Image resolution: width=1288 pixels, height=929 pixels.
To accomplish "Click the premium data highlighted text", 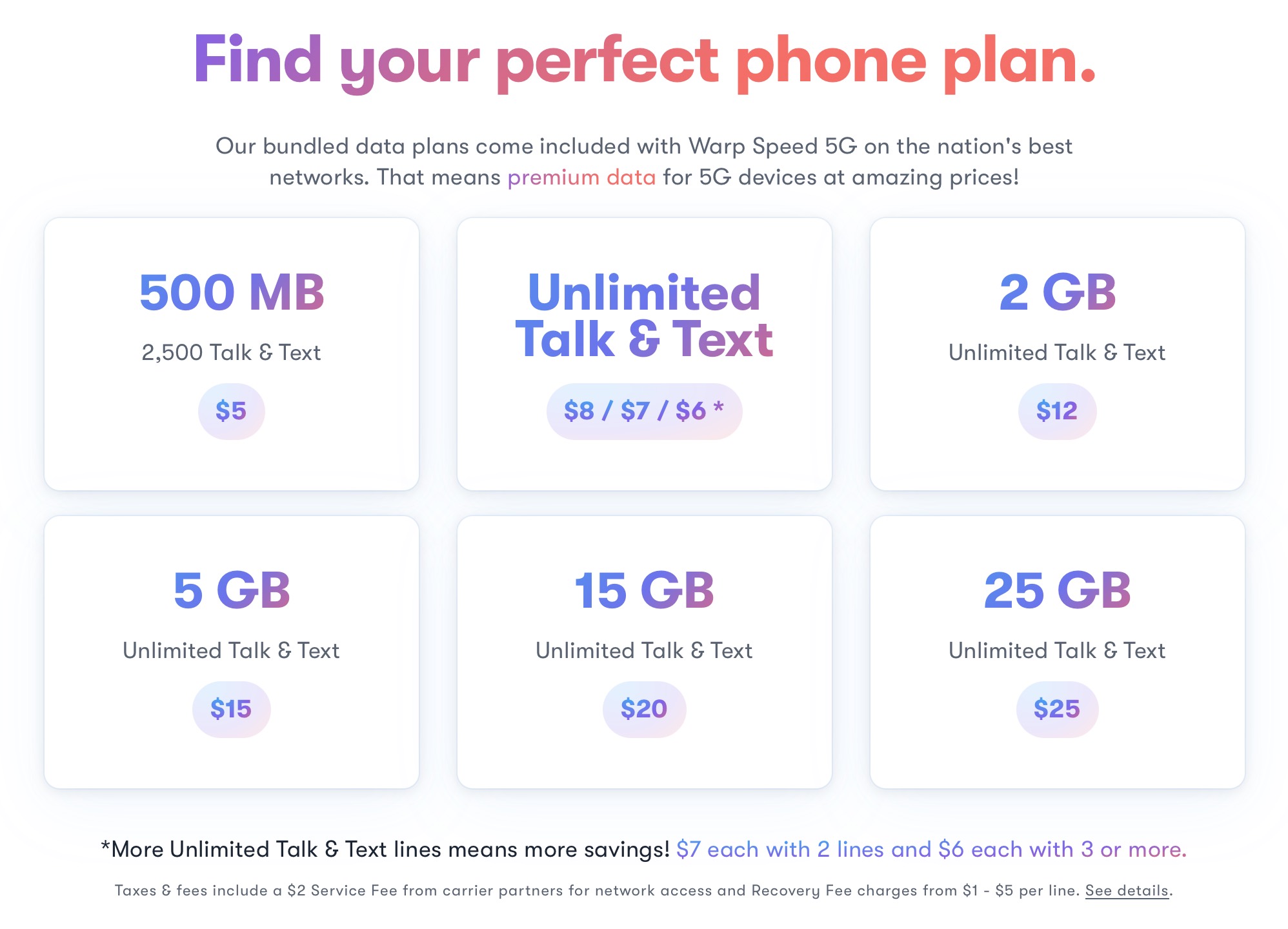I will (x=581, y=177).
